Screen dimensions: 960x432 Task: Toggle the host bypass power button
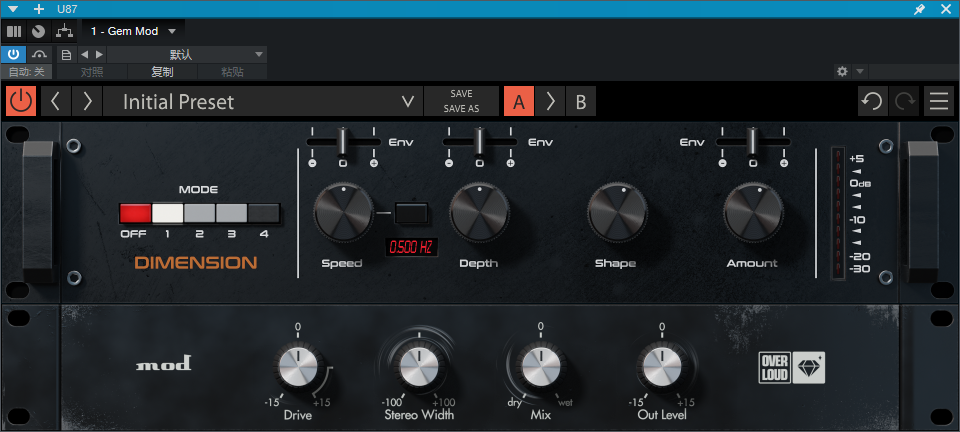(x=13, y=54)
